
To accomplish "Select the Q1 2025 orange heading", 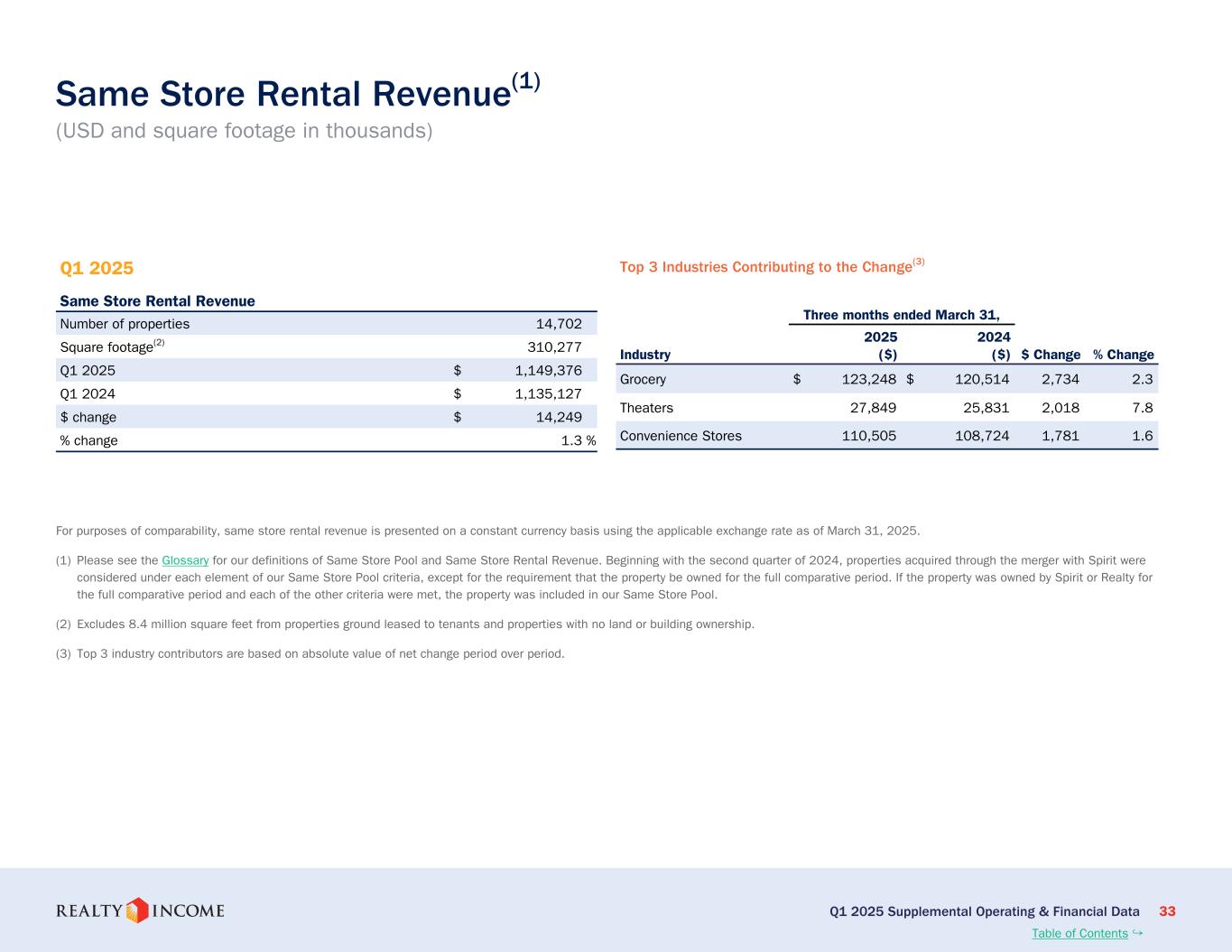I will 97,268.
